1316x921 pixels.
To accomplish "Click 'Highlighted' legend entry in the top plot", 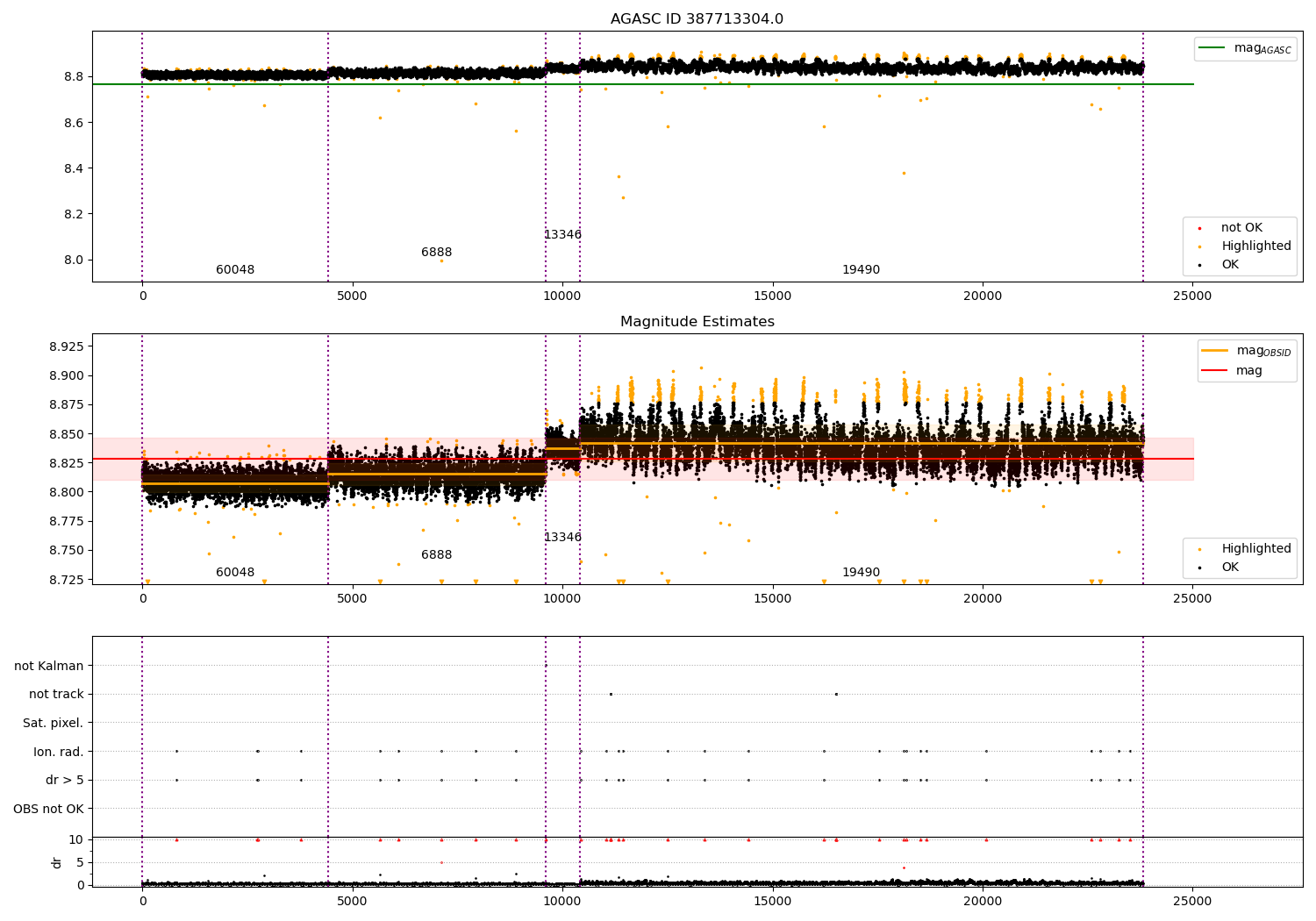I will point(1255,246).
